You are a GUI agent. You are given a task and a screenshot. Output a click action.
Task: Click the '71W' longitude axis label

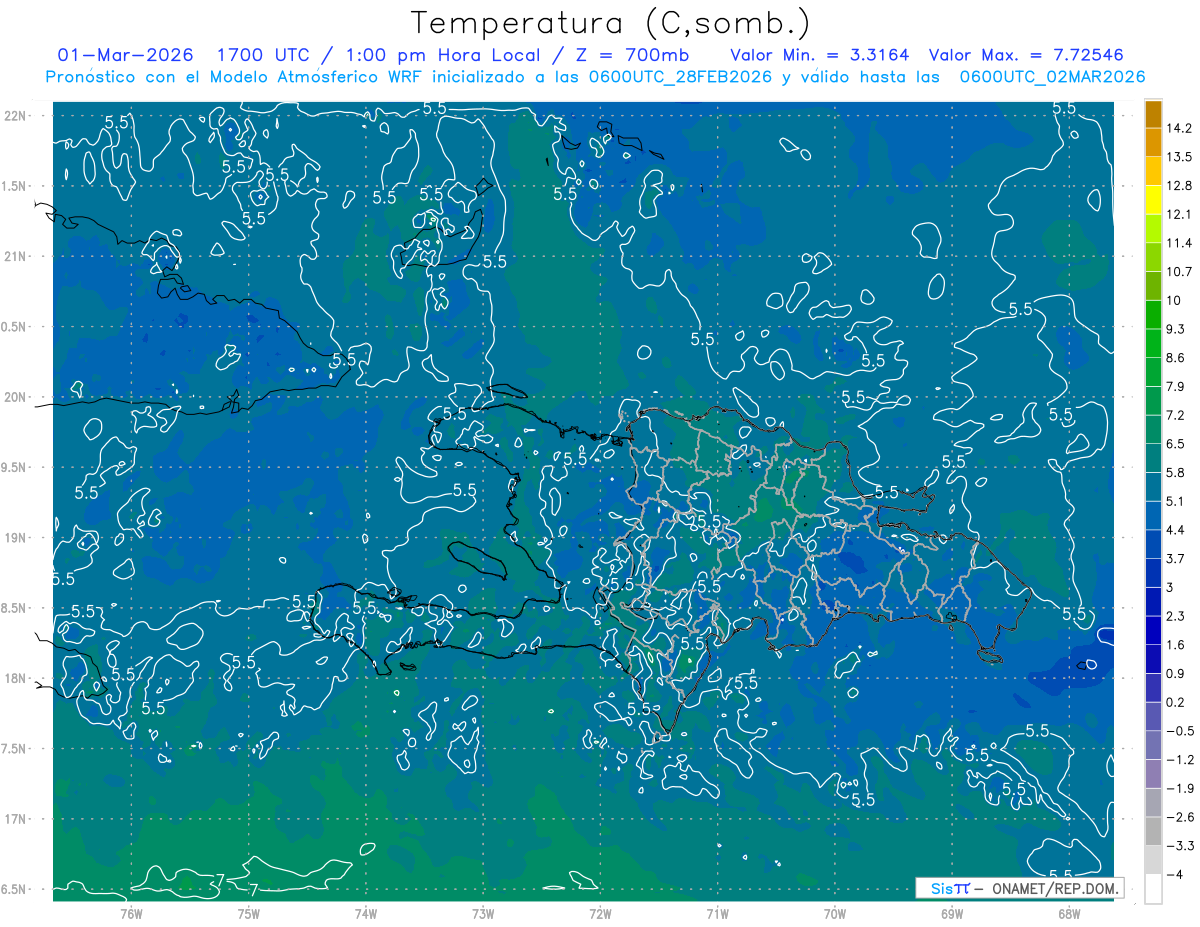tap(717, 913)
